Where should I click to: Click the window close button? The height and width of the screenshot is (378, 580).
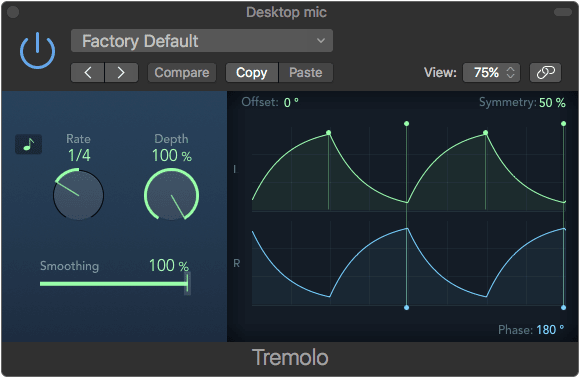pos(13,12)
